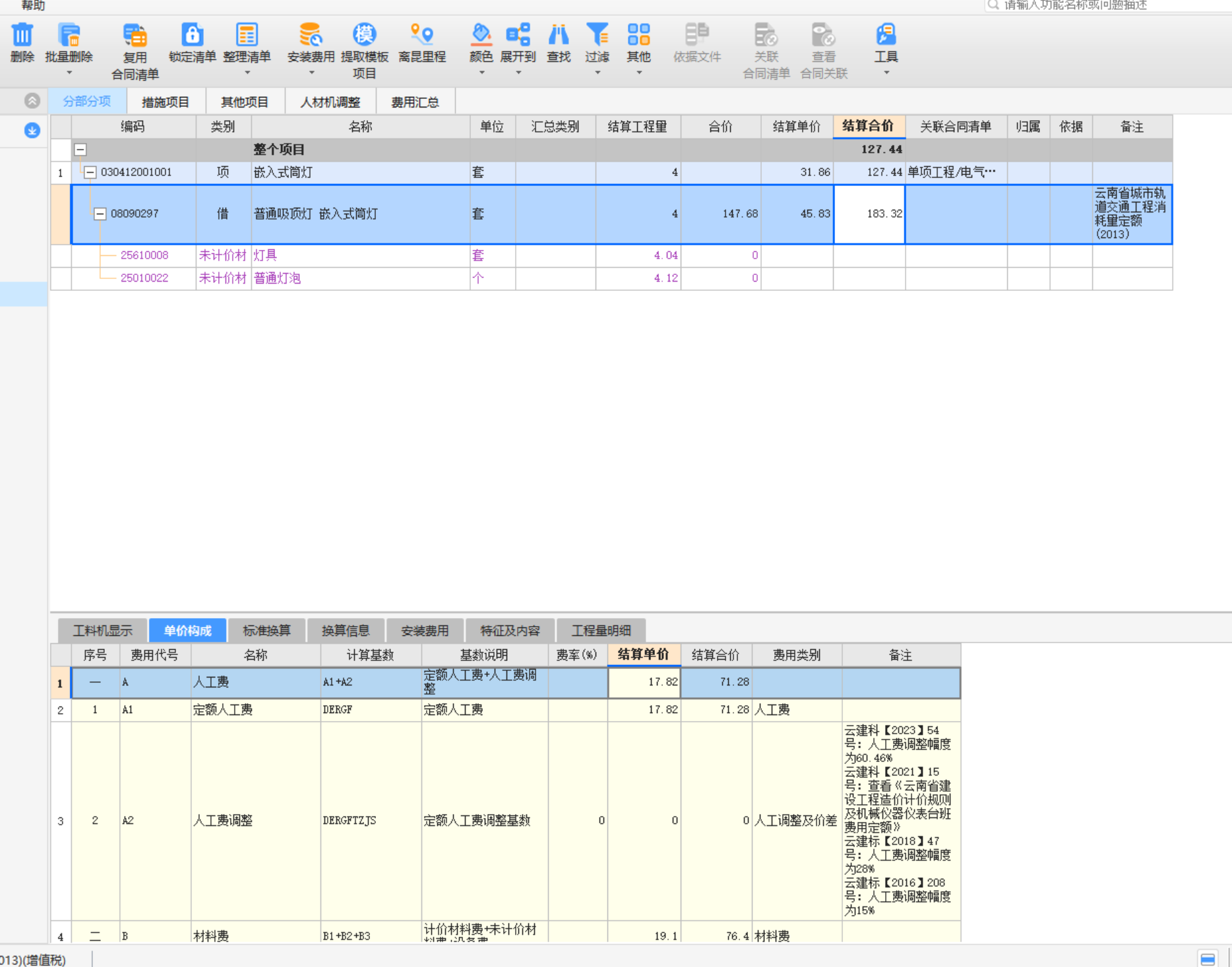Image resolution: width=1232 pixels, height=967 pixels.
Task: Collapse the 030412001001 item node
Action: point(90,173)
